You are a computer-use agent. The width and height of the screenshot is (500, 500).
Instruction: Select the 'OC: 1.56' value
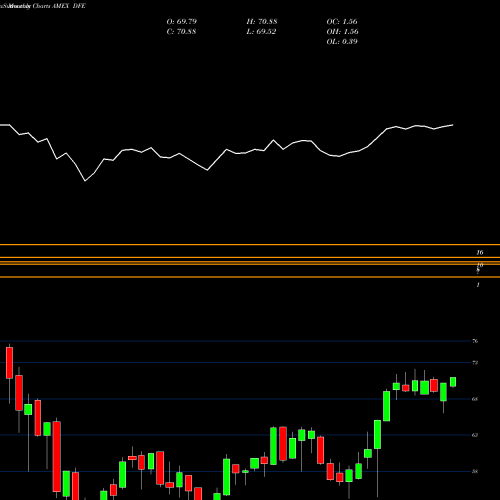tap(342, 21)
